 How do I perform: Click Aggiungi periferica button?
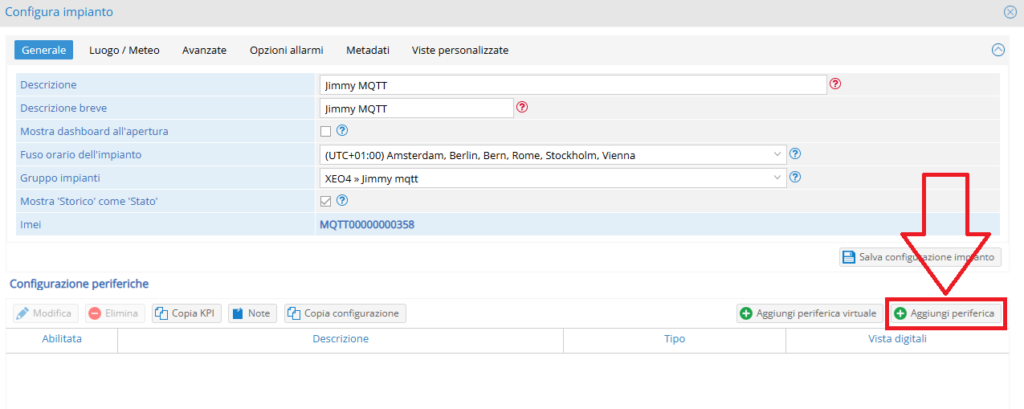tap(944, 313)
